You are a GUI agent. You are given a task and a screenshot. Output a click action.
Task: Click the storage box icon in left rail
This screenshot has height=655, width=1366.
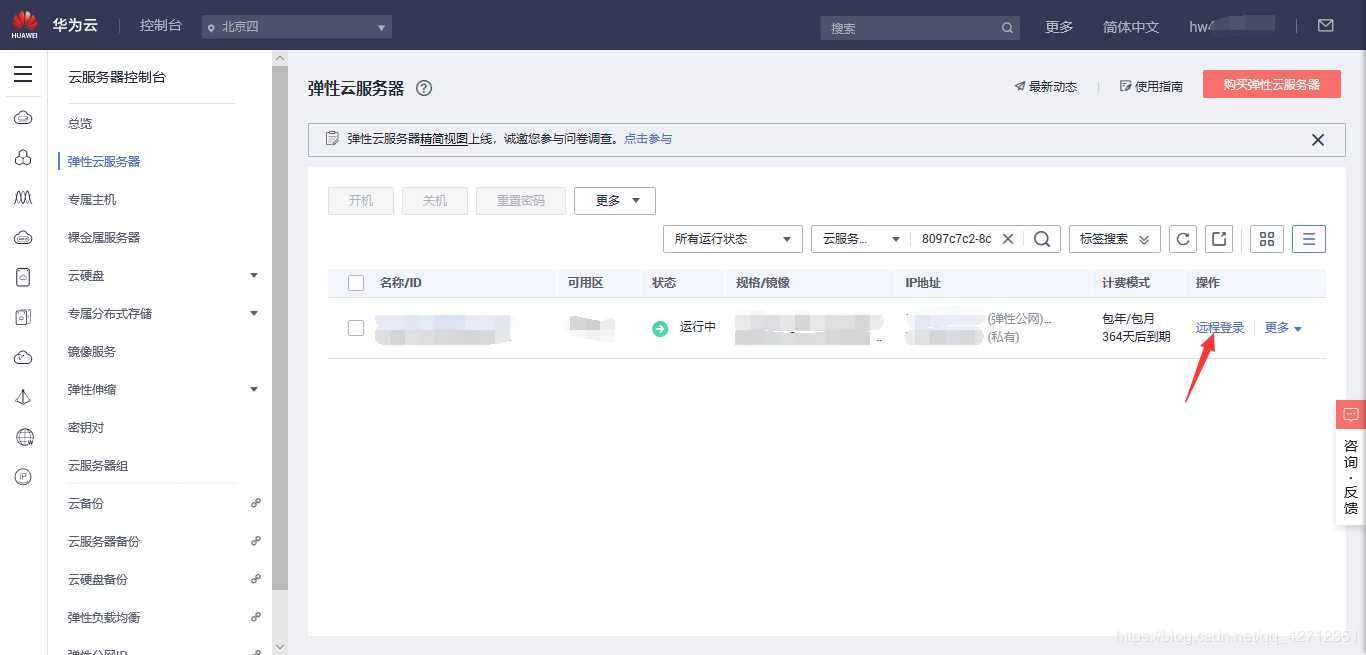(24, 278)
